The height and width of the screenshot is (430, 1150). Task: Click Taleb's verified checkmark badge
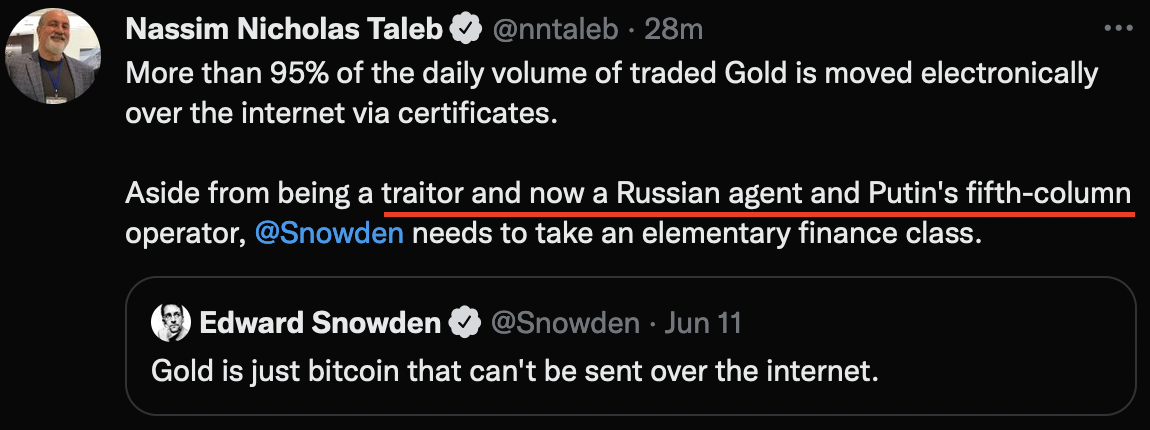[x=463, y=30]
